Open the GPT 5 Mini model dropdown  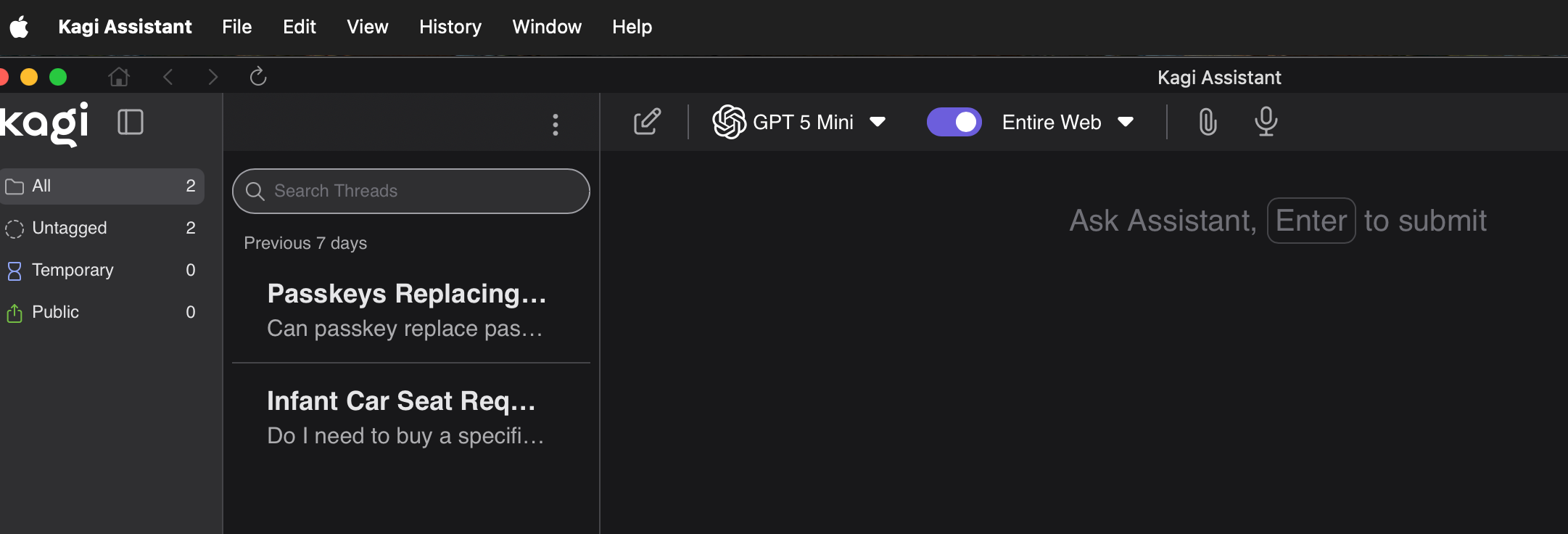[x=799, y=122]
